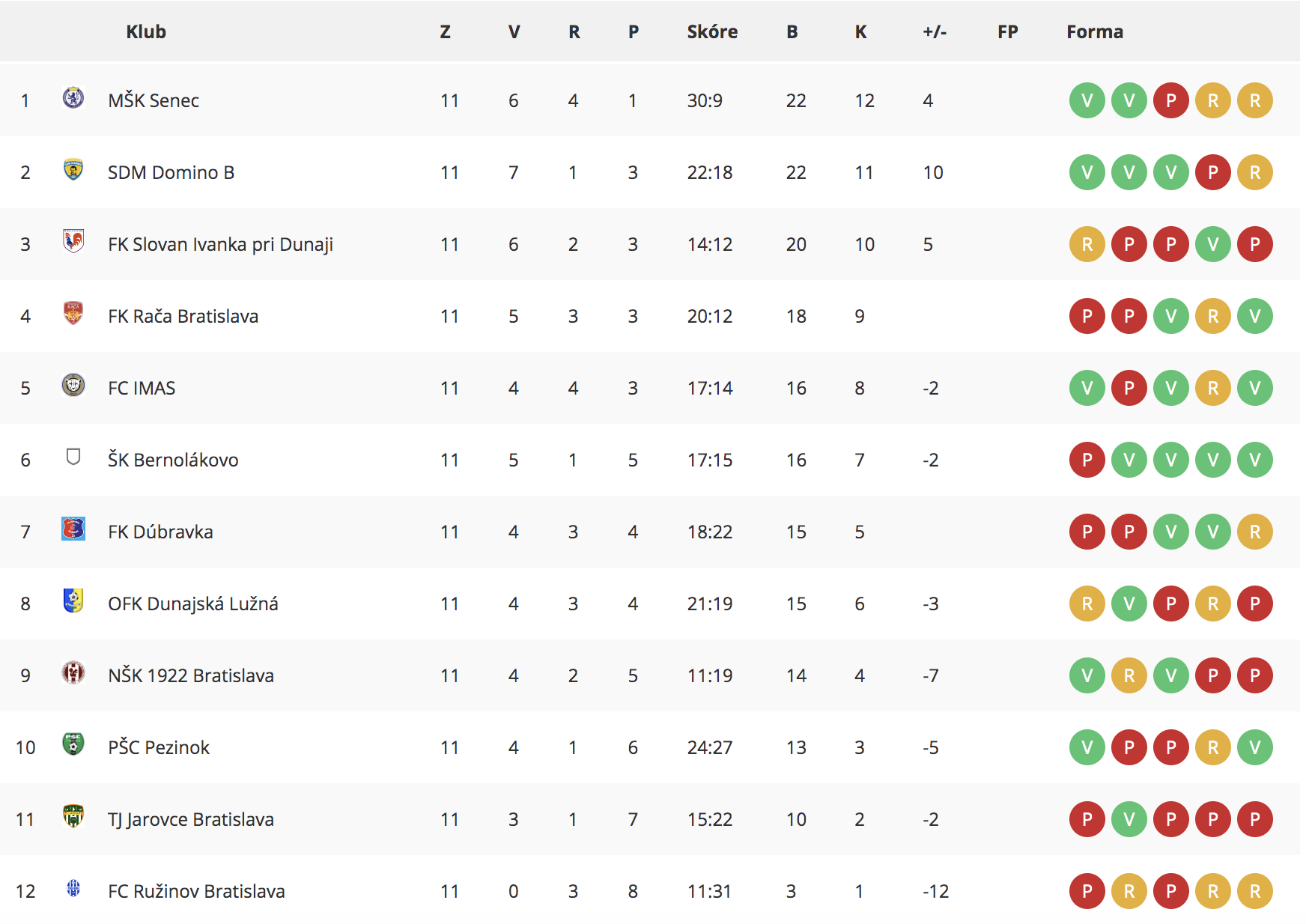Click the FC Ružinov Bratislava logo
Image resolution: width=1306 pixels, height=924 pixels.
[x=73, y=888]
